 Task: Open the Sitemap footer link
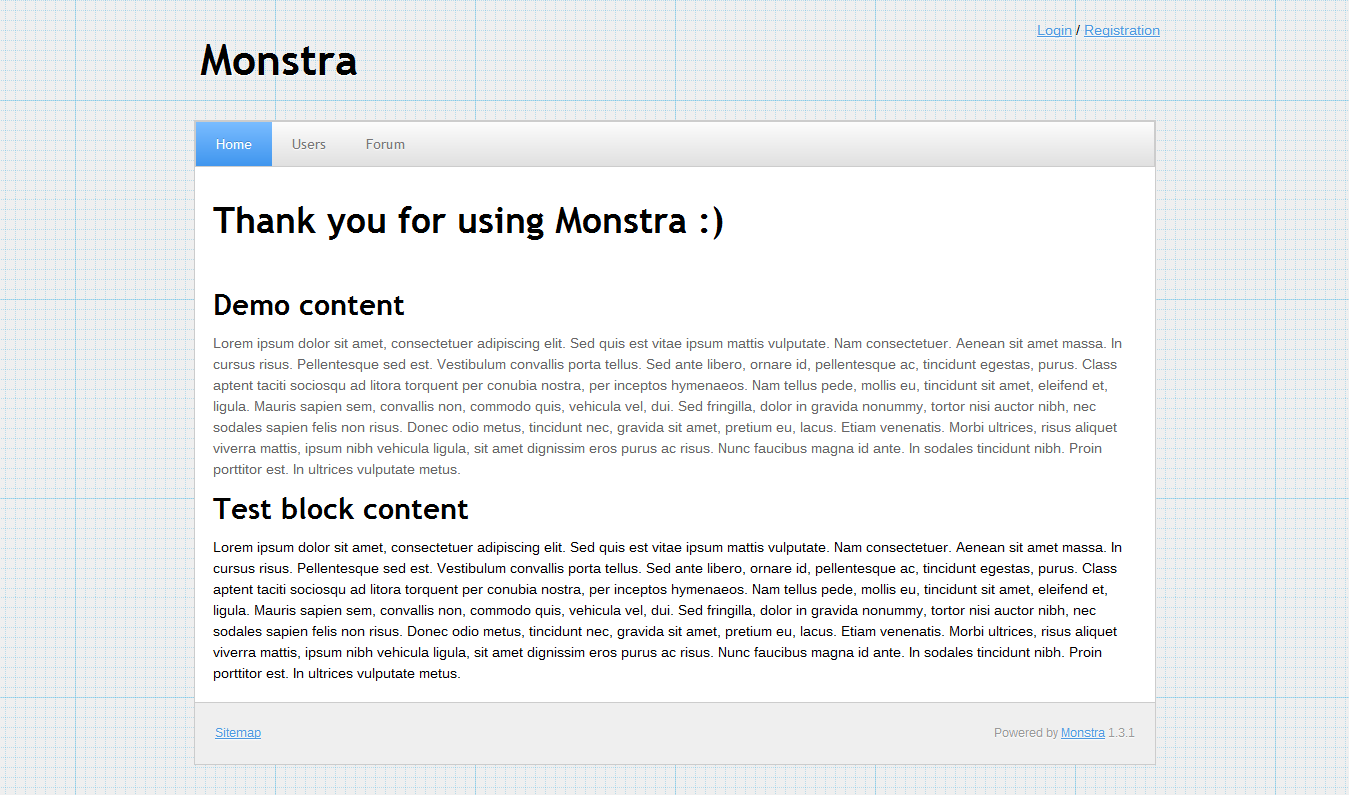click(238, 733)
